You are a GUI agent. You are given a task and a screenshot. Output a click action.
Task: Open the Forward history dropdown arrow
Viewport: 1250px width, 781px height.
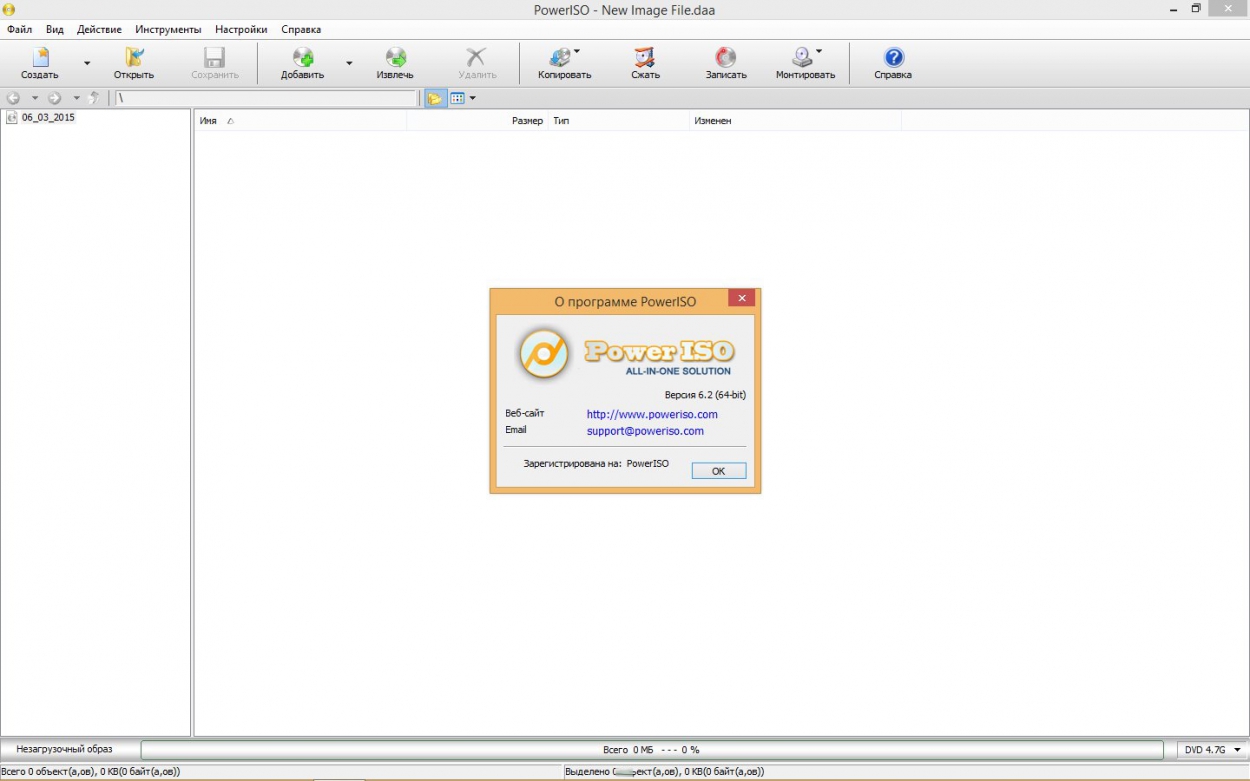point(76,98)
